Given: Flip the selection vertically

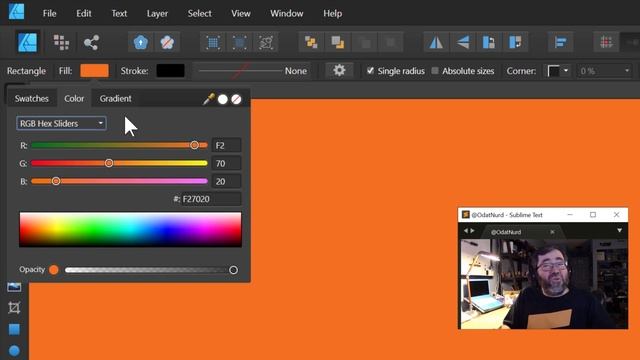Looking at the screenshot, I should click(463, 42).
